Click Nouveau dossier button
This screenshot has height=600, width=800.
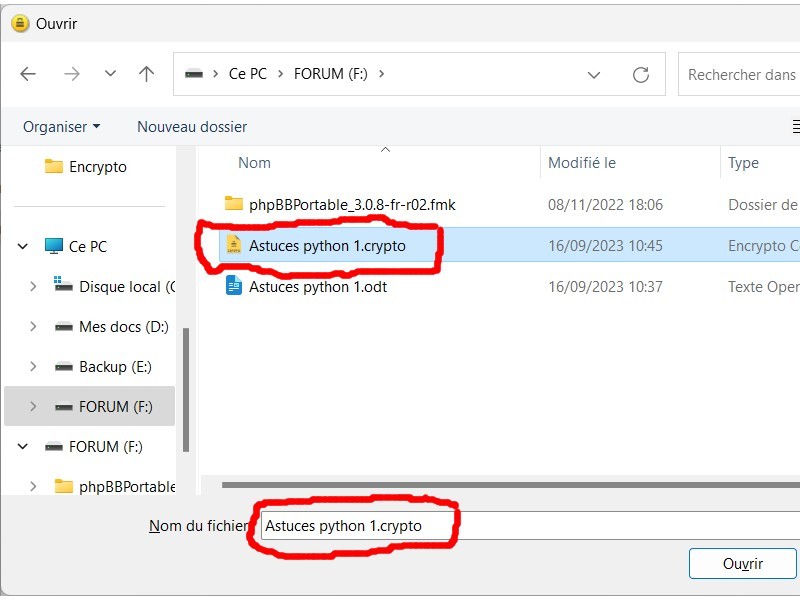(192, 127)
